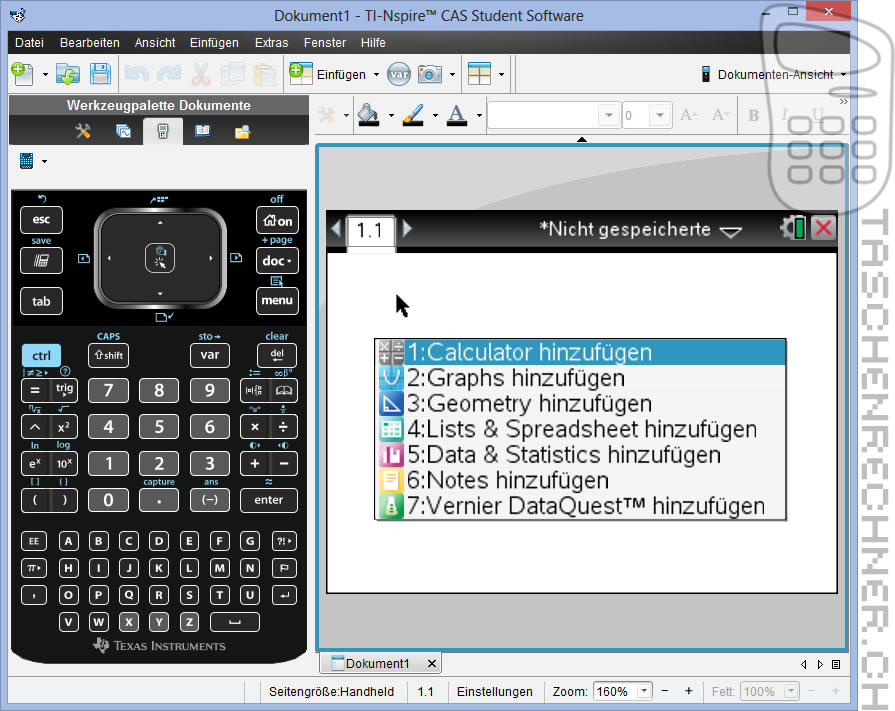Open Document Tools wrench tab

[x=83, y=131]
